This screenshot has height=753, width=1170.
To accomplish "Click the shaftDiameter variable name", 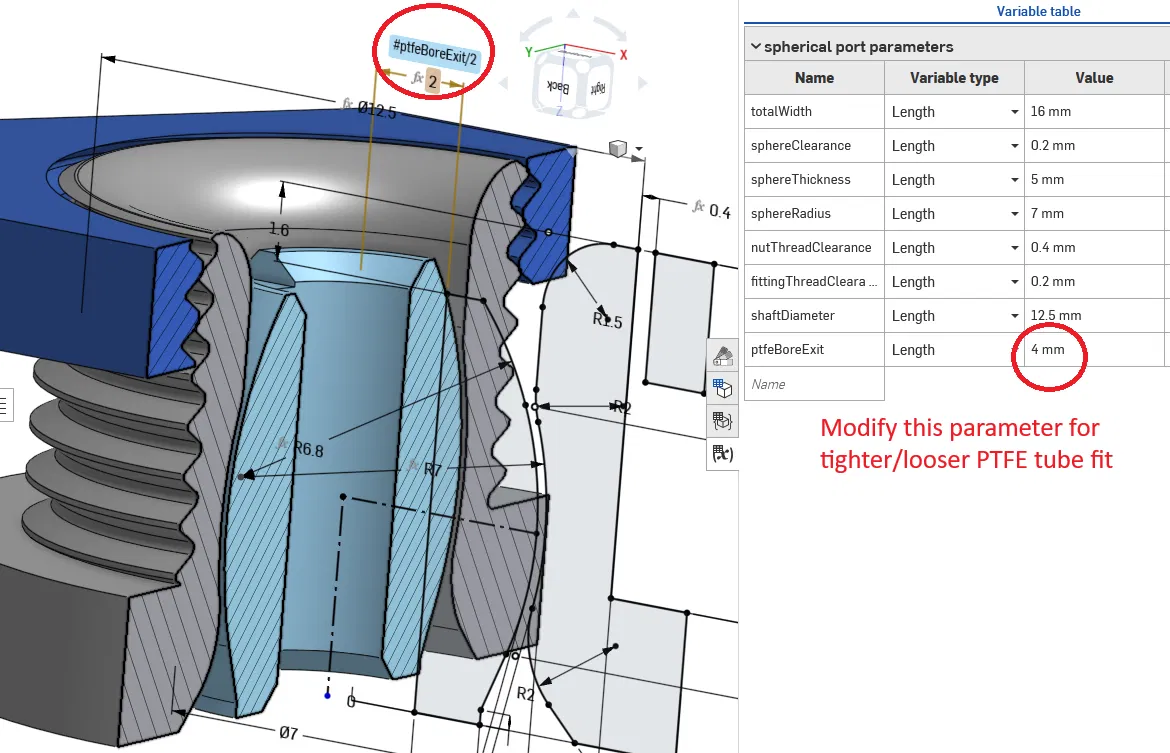I will click(792, 315).
